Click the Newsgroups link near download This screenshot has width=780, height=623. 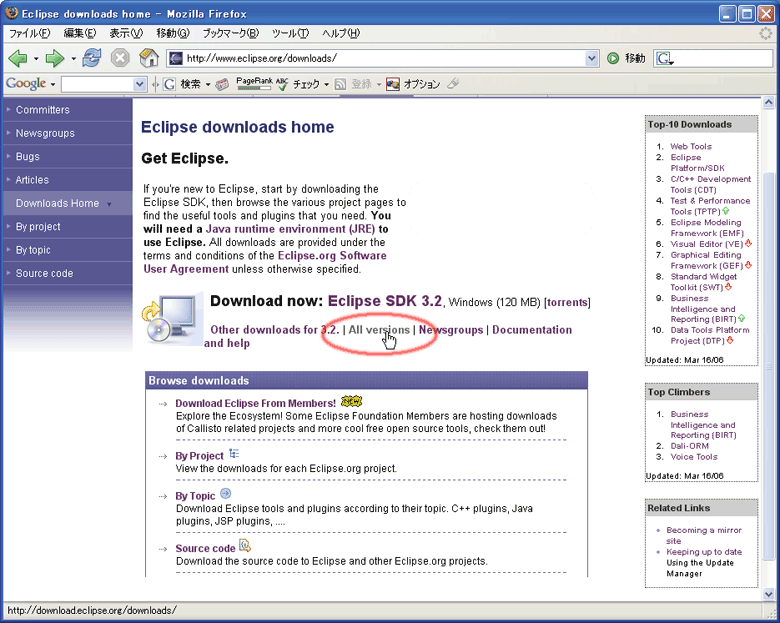click(x=451, y=329)
